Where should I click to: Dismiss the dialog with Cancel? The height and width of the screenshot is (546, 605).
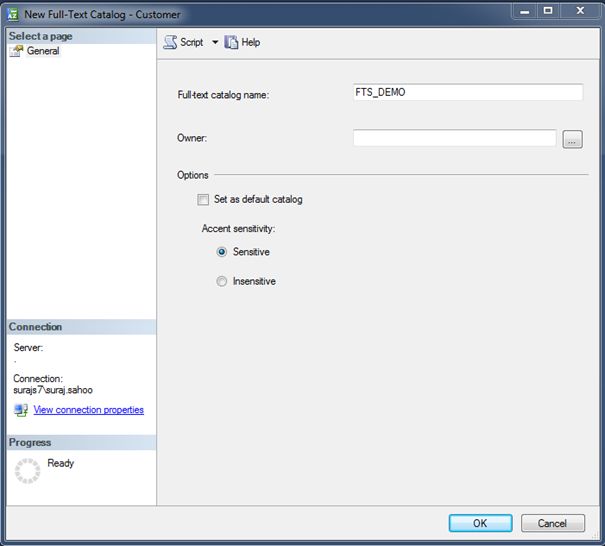pos(553,523)
